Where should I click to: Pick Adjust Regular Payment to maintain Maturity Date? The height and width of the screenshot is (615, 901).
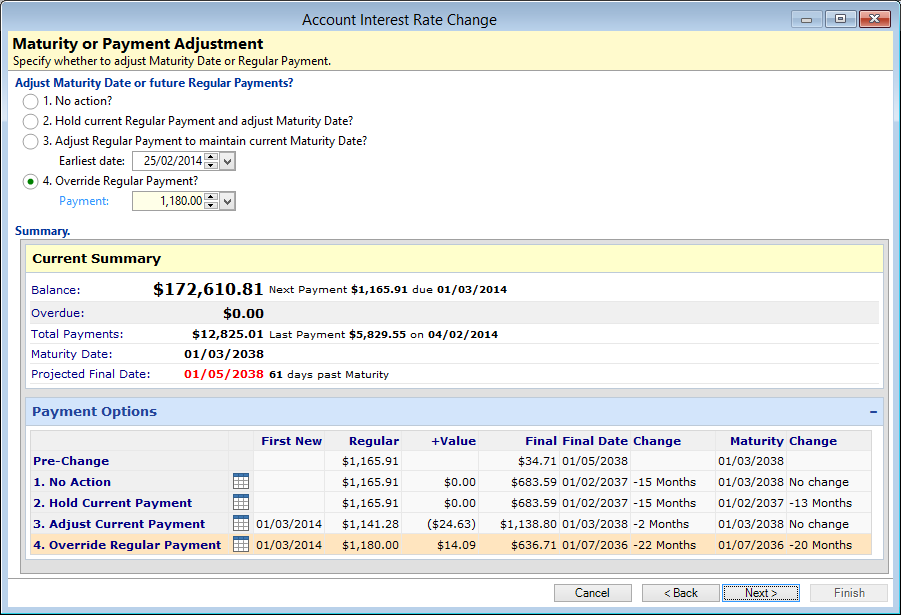tap(30, 141)
